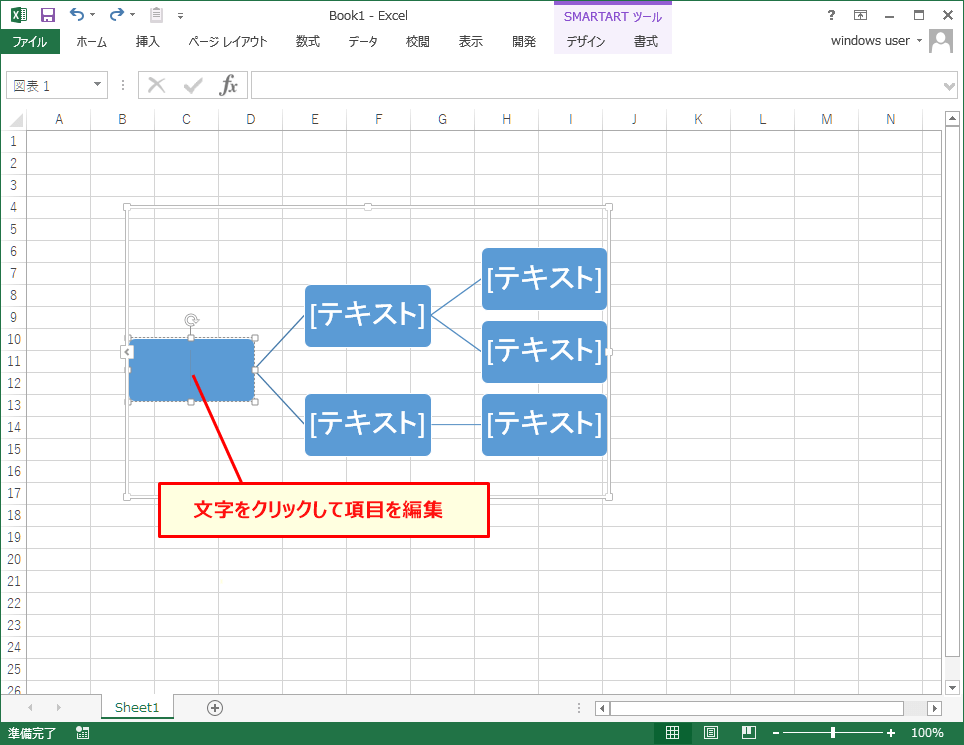The image size is (964, 745).
Task: Add a new sheet with the plus button
Action: click(x=213, y=707)
